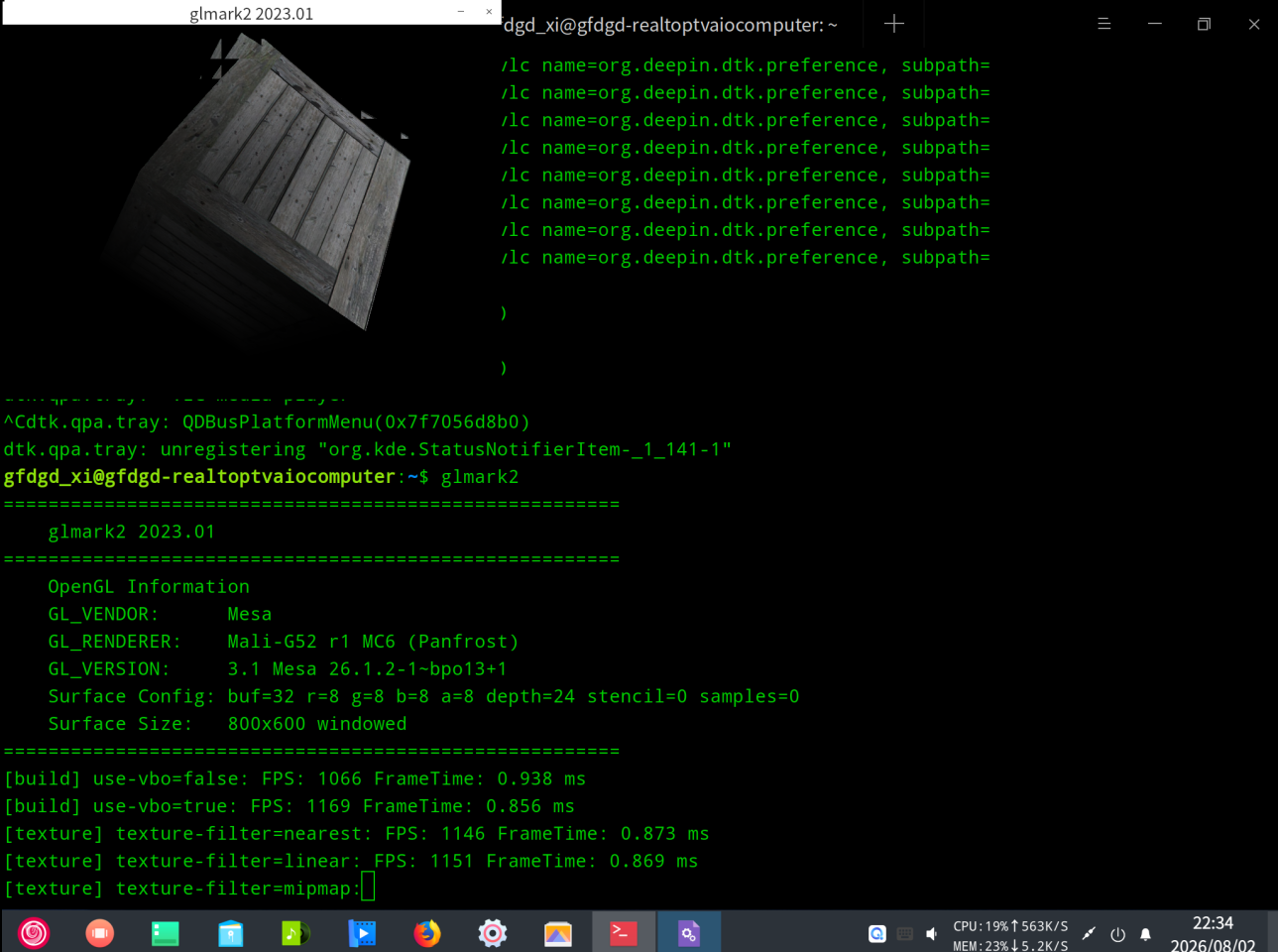Click the show desktop strip at taskbar edge
The width and height of the screenshot is (1278, 952).
(x=1273, y=932)
